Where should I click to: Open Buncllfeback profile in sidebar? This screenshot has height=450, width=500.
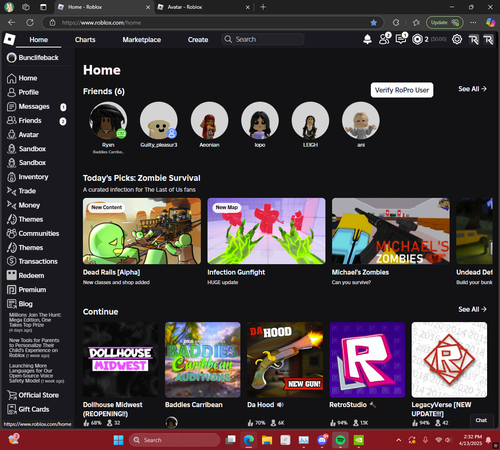(33, 58)
